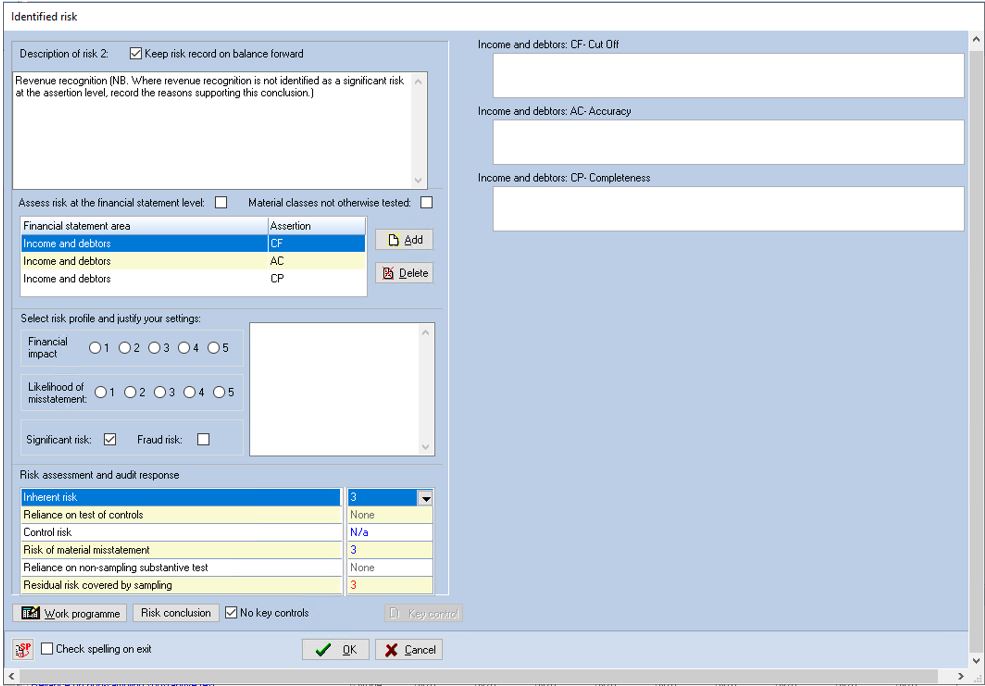Viewport: 985px width, 686px height.
Task: Open the Inherent risk value dropdown
Action: (x=425, y=498)
